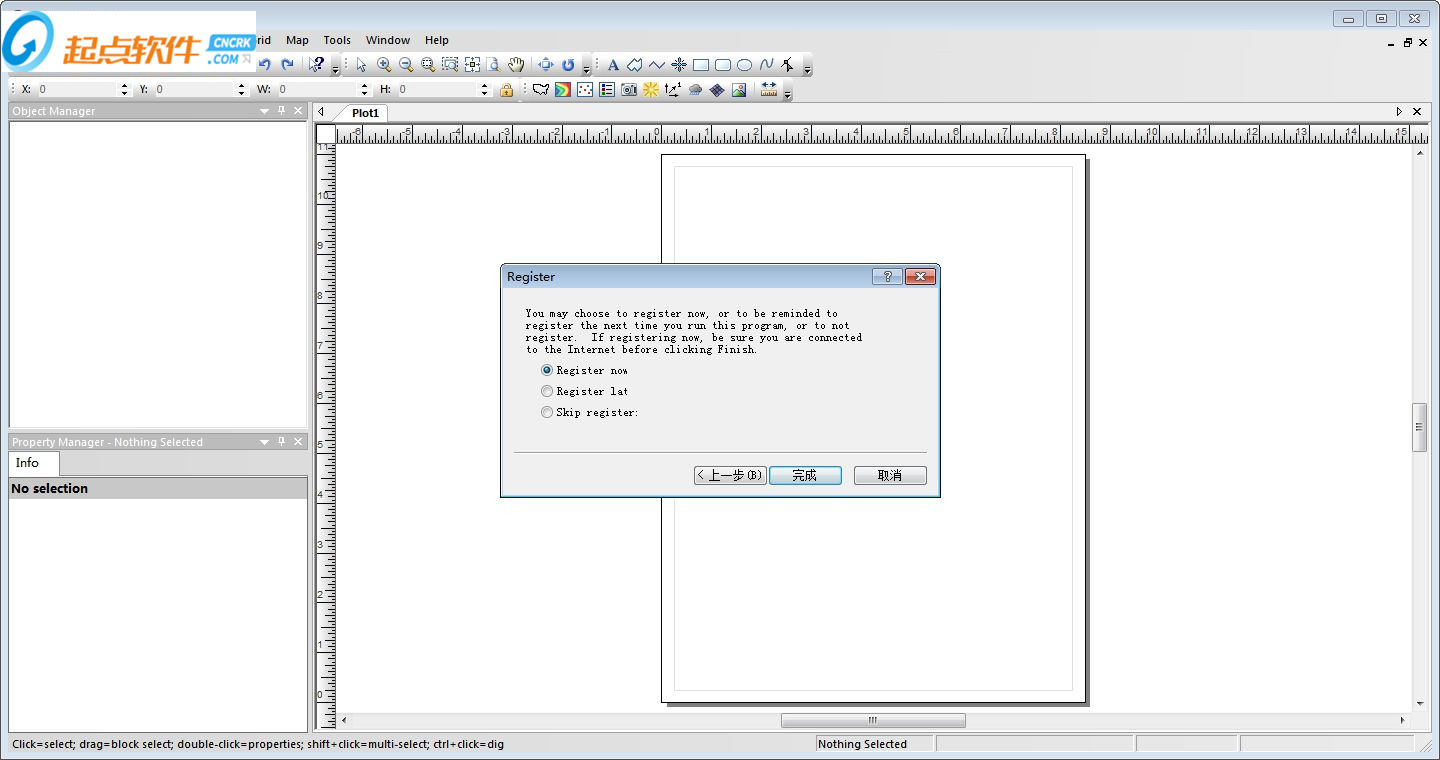This screenshot has width=1440, height=760.
Task: Click the 取消 cancel button
Action: (x=890, y=475)
